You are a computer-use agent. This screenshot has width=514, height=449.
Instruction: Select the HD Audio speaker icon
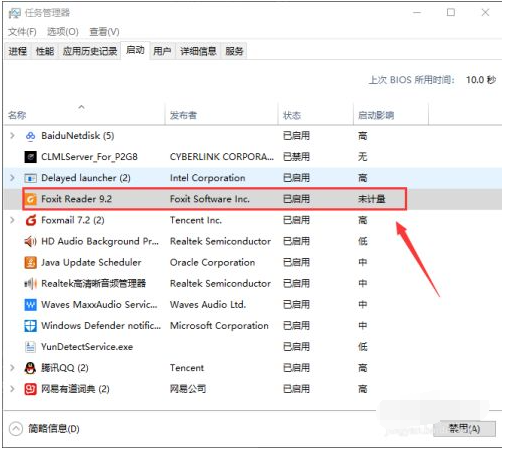(30, 241)
